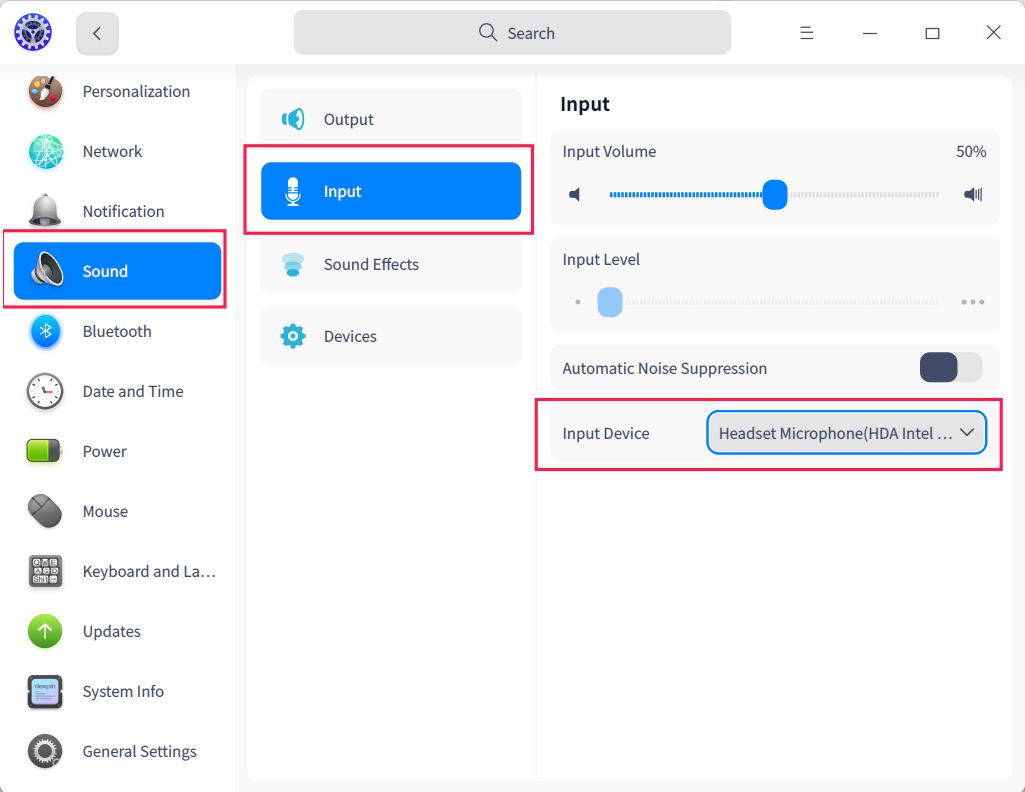Expand the Input Device dropdown
This screenshot has width=1025, height=792.
pyautogui.click(x=846, y=433)
